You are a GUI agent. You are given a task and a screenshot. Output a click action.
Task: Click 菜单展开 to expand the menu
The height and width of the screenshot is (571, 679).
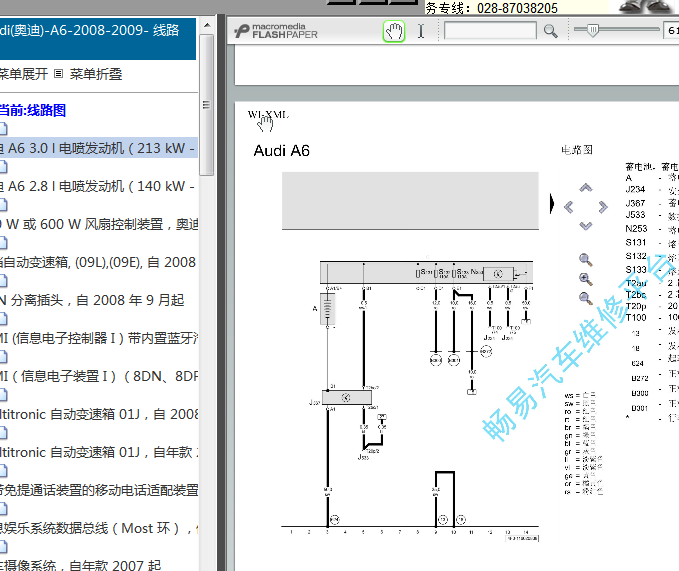coord(23,74)
